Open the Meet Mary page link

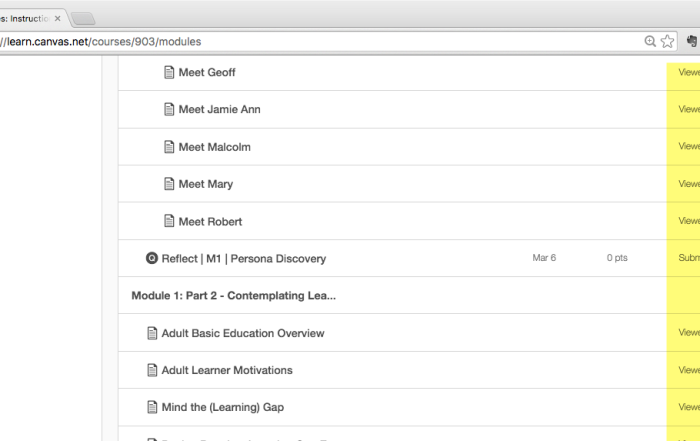(205, 184)
